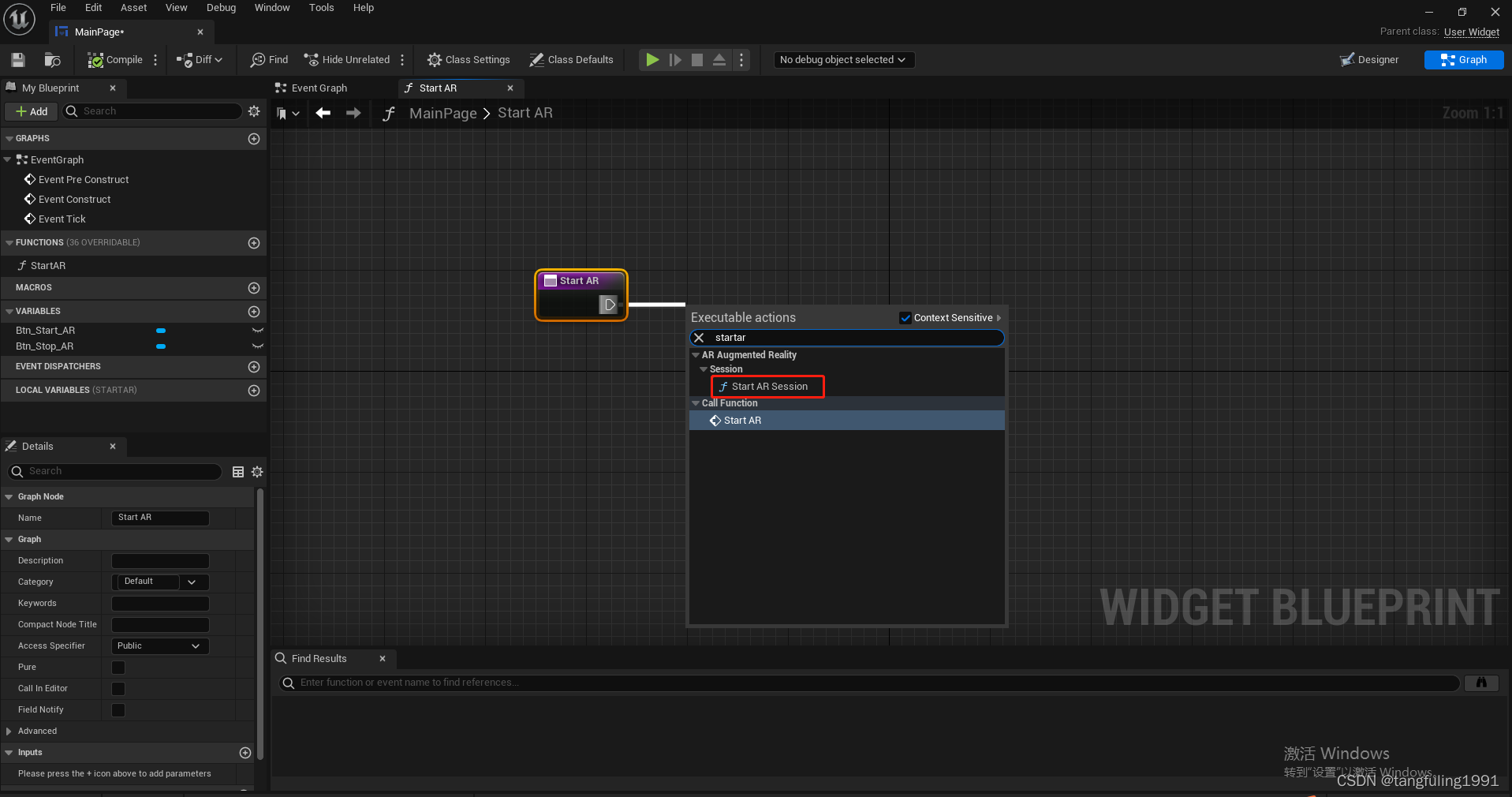The width and height of the screenshot is (1512, 797).
Task: Select Event Tick item
Action: click(x=62, y=219)
